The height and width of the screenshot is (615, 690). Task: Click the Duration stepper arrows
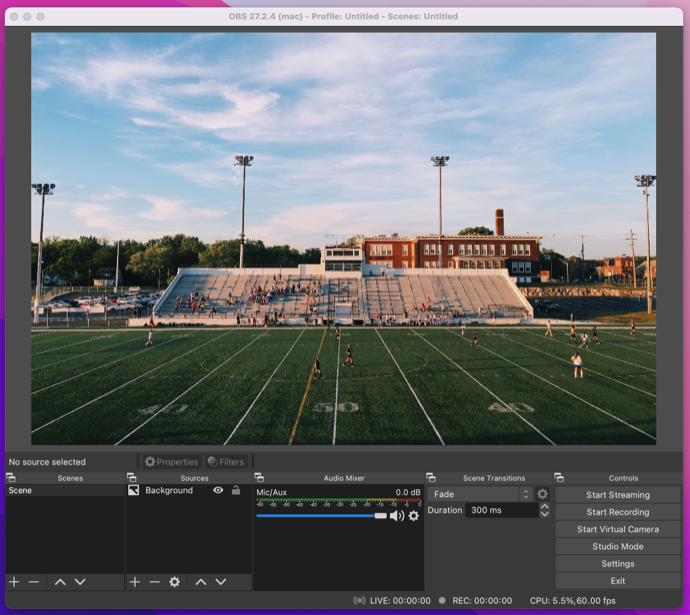(x=544, y=510)
